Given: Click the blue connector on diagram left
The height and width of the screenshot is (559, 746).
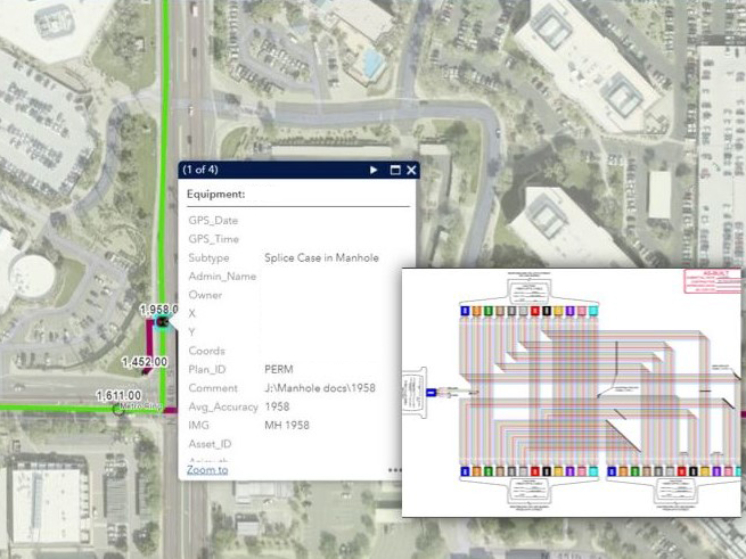Looking at the screenshot, I should pos(432,392).
